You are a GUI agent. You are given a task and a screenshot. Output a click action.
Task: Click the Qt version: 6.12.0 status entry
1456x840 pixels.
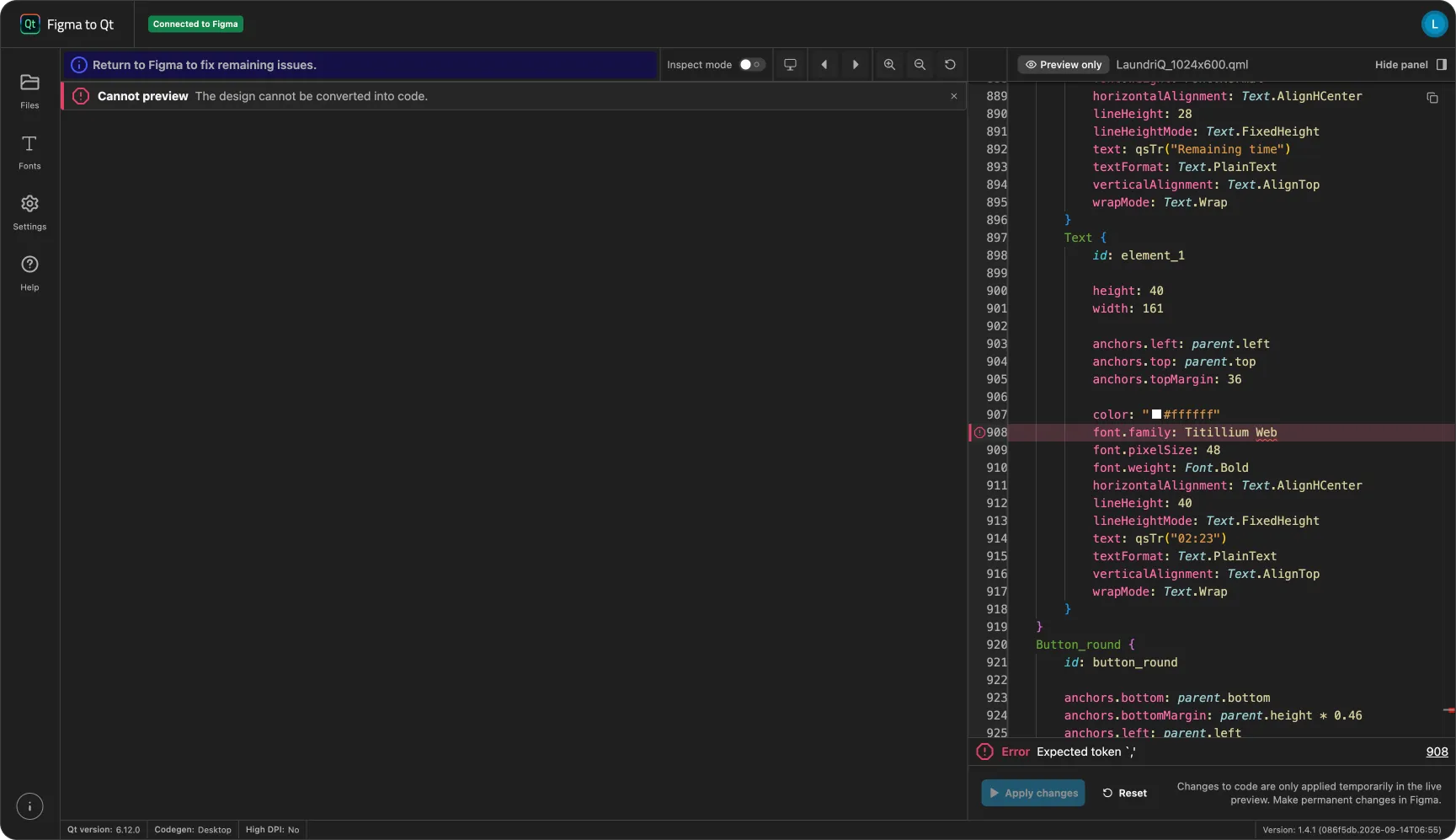tap(104, 830)
